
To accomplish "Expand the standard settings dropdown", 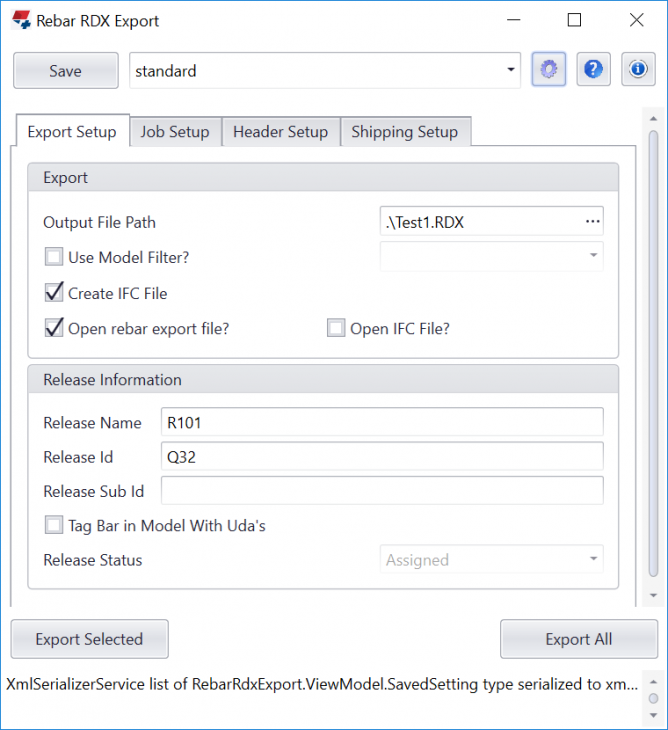I will click(x=511, y=71).
